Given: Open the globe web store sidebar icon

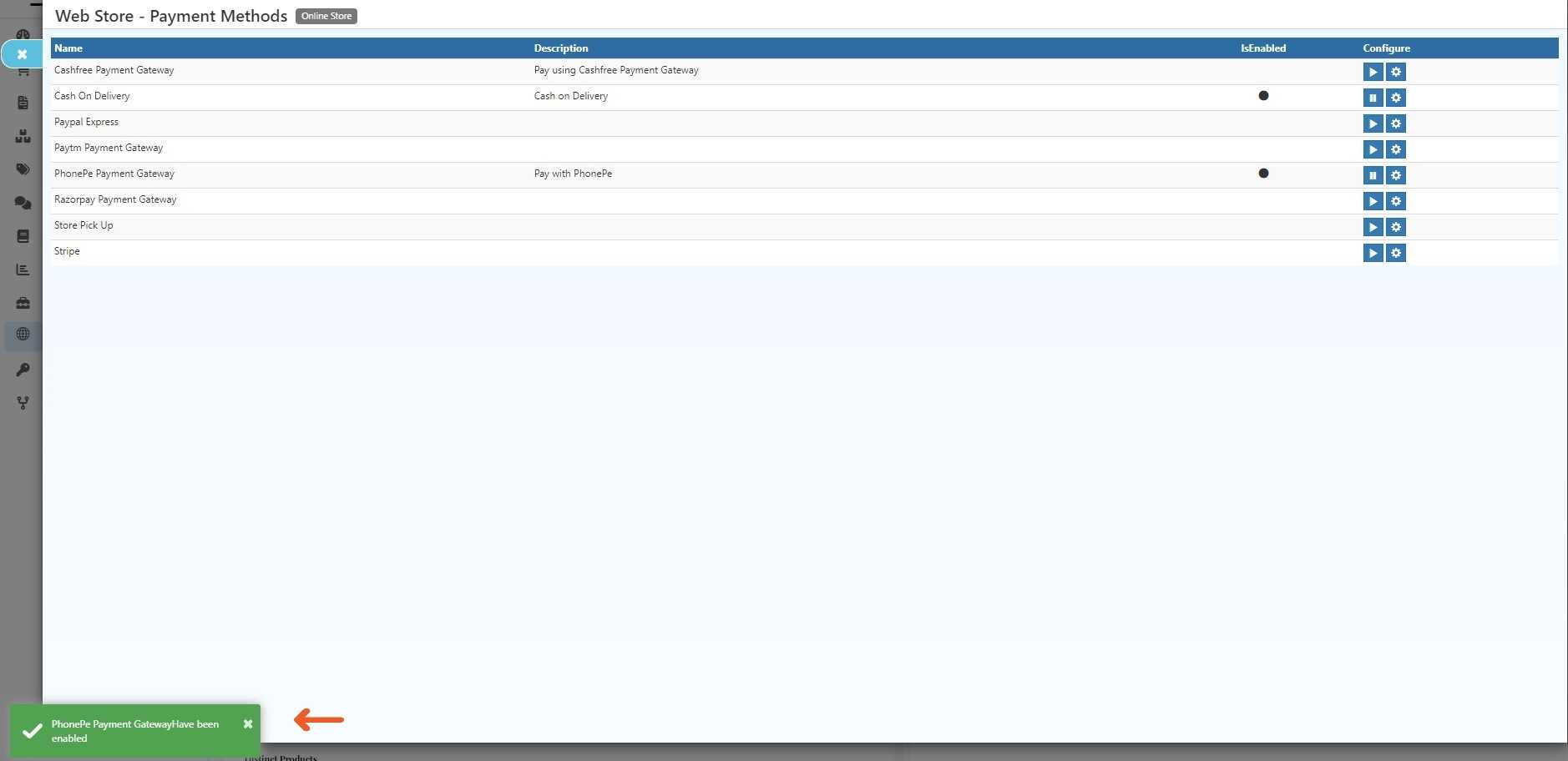Looking at the screenshot, I should click(x=23, y=335).
